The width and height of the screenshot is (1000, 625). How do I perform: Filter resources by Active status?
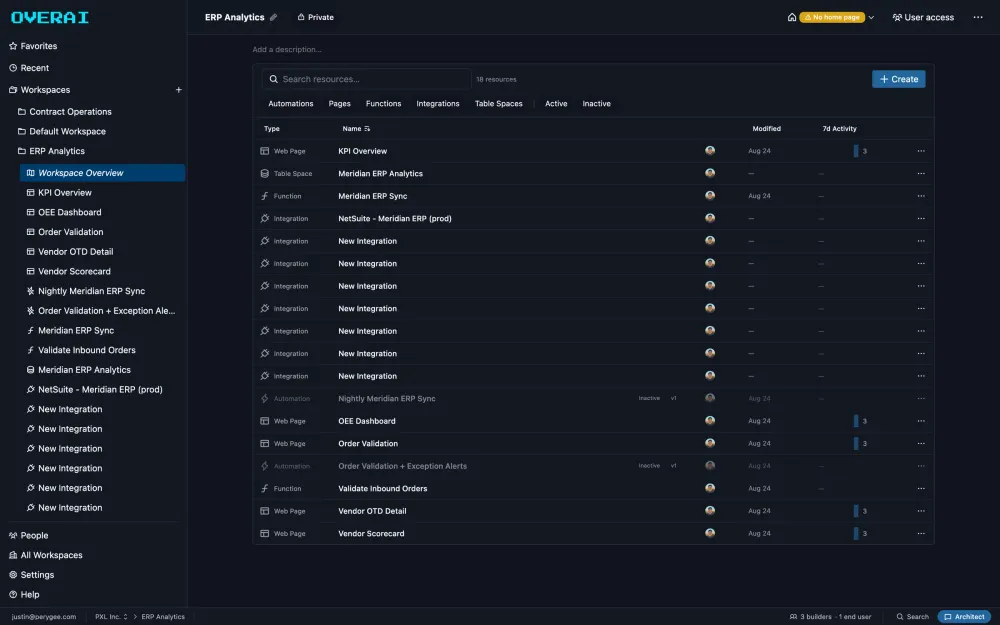[x=556, y=103]
